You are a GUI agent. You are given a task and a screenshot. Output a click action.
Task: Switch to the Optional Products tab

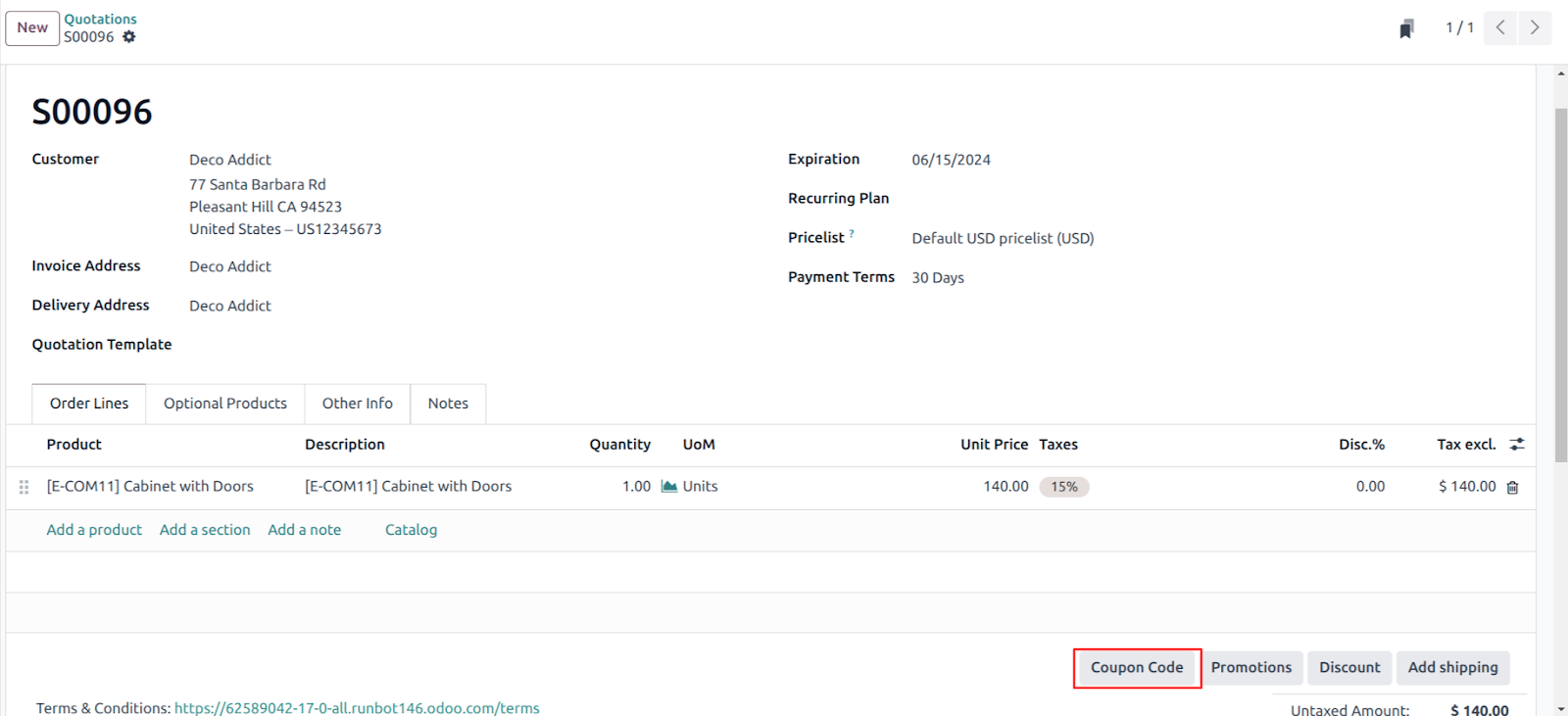tap(225, 404)
